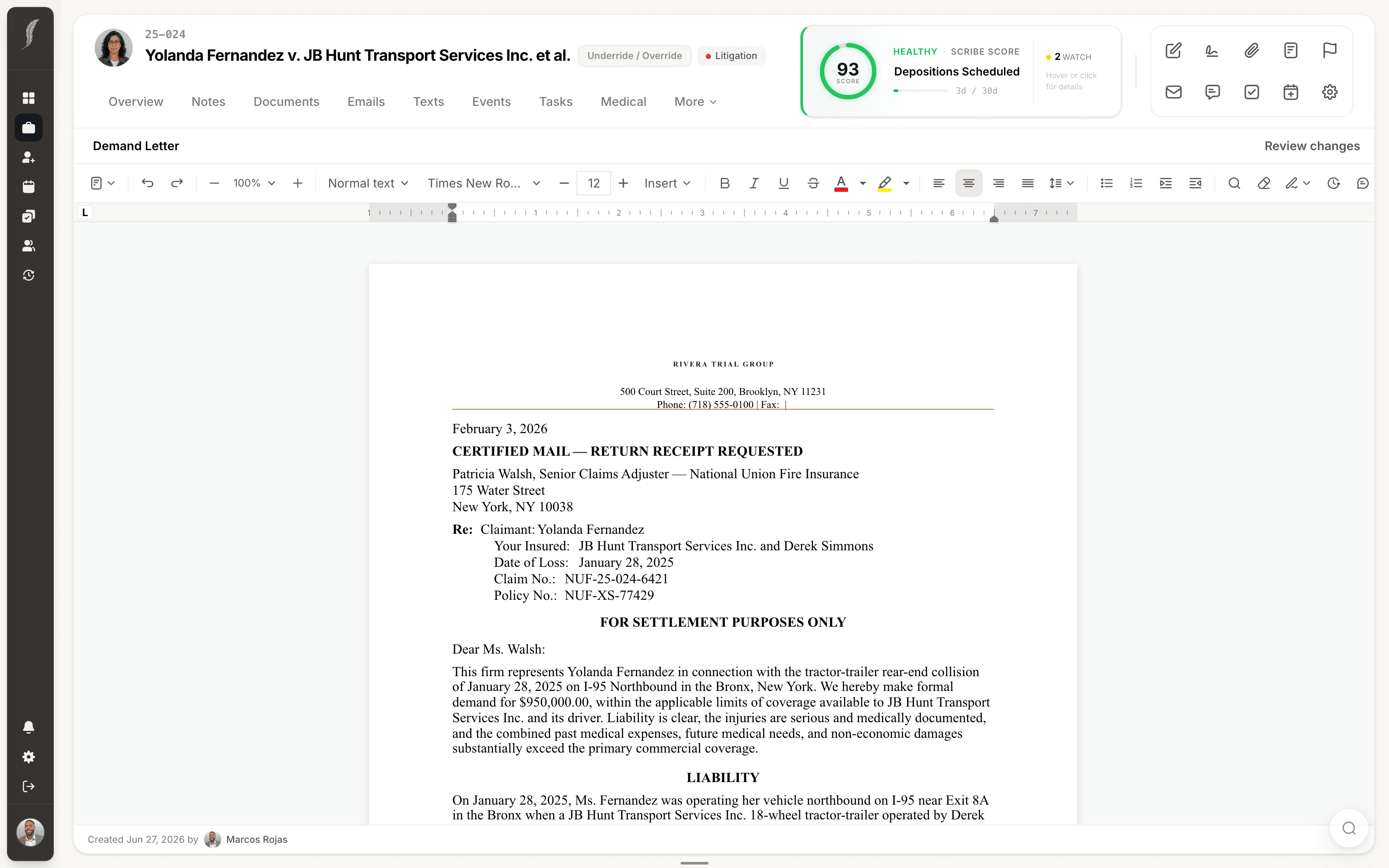Viewport: 1389px width, 868px height.
Task: Open the Normal text style dropdown
Action: click(368, 183)
